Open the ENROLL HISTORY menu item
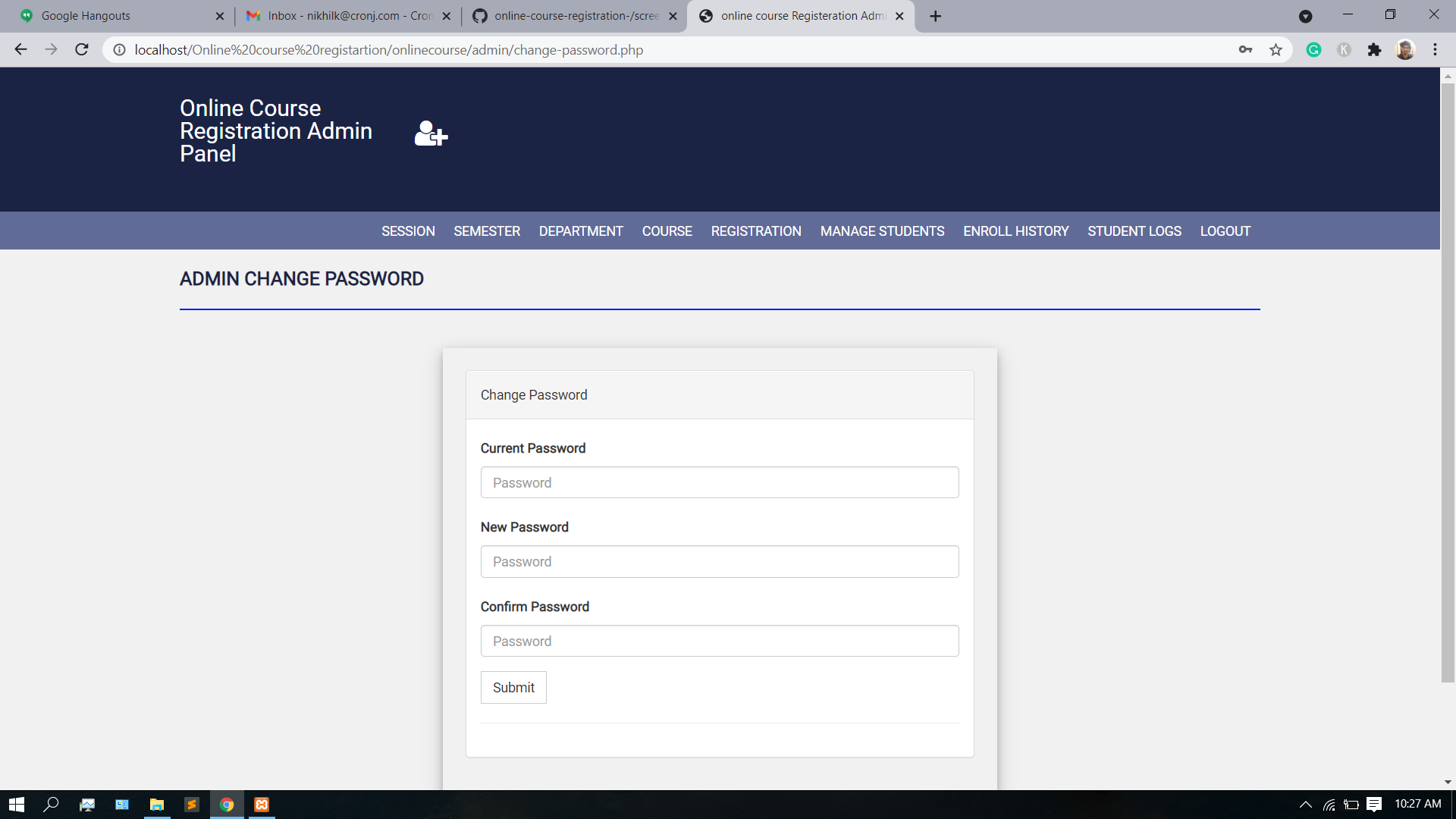The image size is (1456, 819). [x=1015, y=231]
